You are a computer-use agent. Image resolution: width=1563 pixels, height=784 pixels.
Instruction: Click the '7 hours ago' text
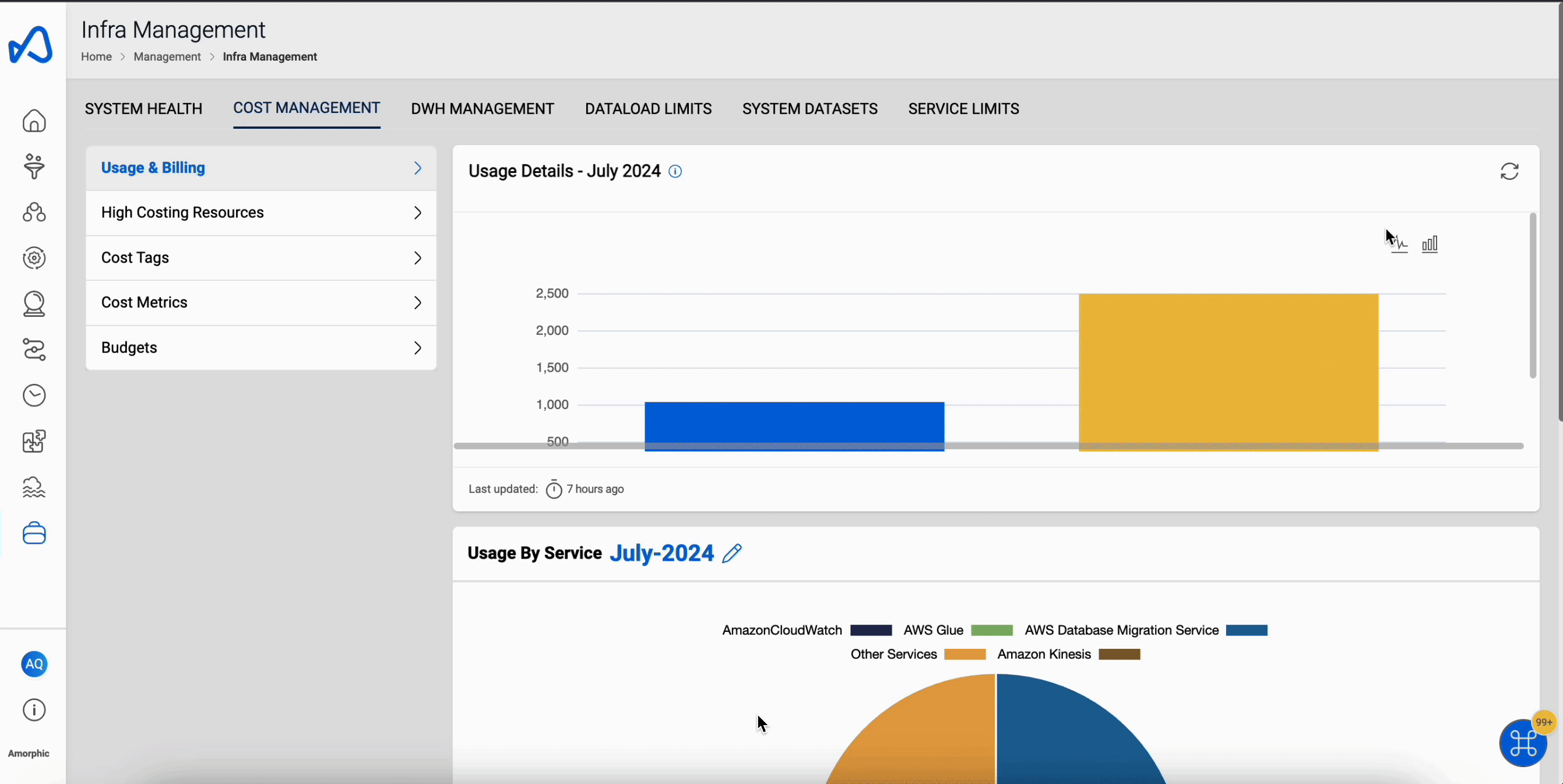point(595,489)
